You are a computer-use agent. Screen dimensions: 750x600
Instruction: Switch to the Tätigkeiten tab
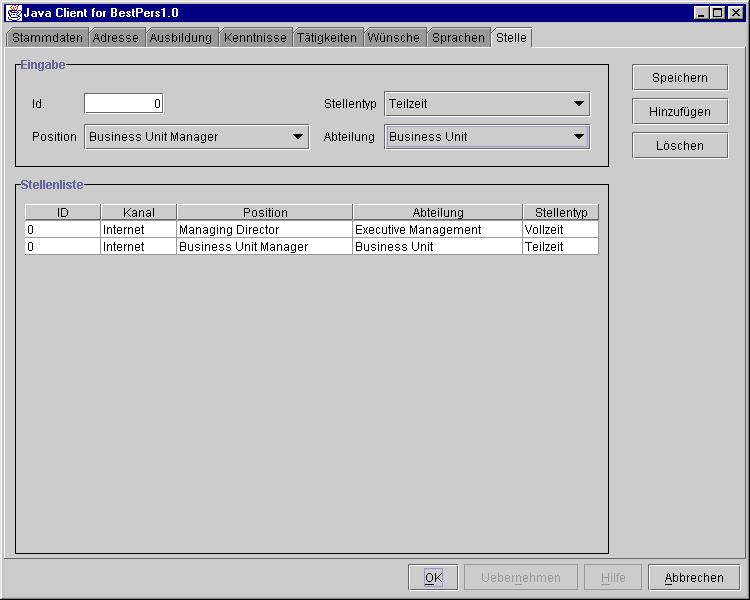[327, 38]
